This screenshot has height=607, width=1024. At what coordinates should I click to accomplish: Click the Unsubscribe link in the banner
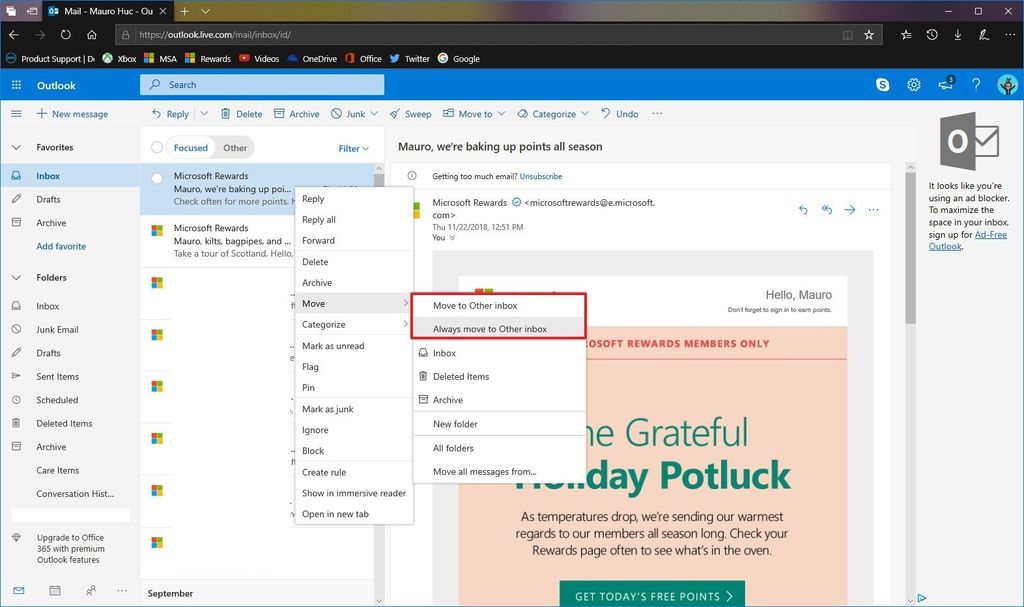pos(541,176)
